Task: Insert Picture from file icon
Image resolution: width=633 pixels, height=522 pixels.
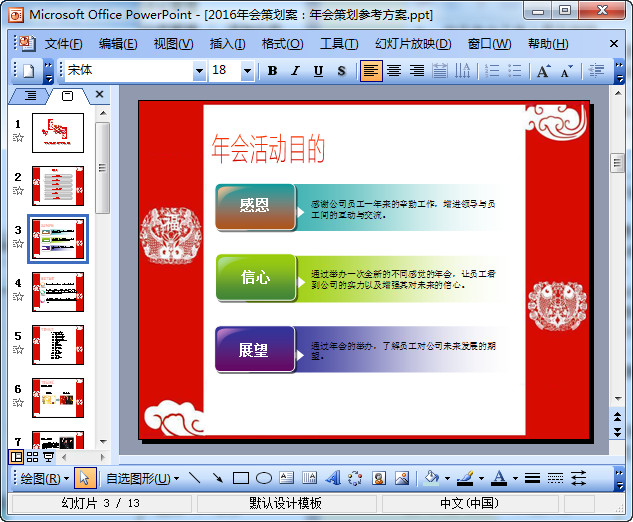Action: (x=402, y=478)
